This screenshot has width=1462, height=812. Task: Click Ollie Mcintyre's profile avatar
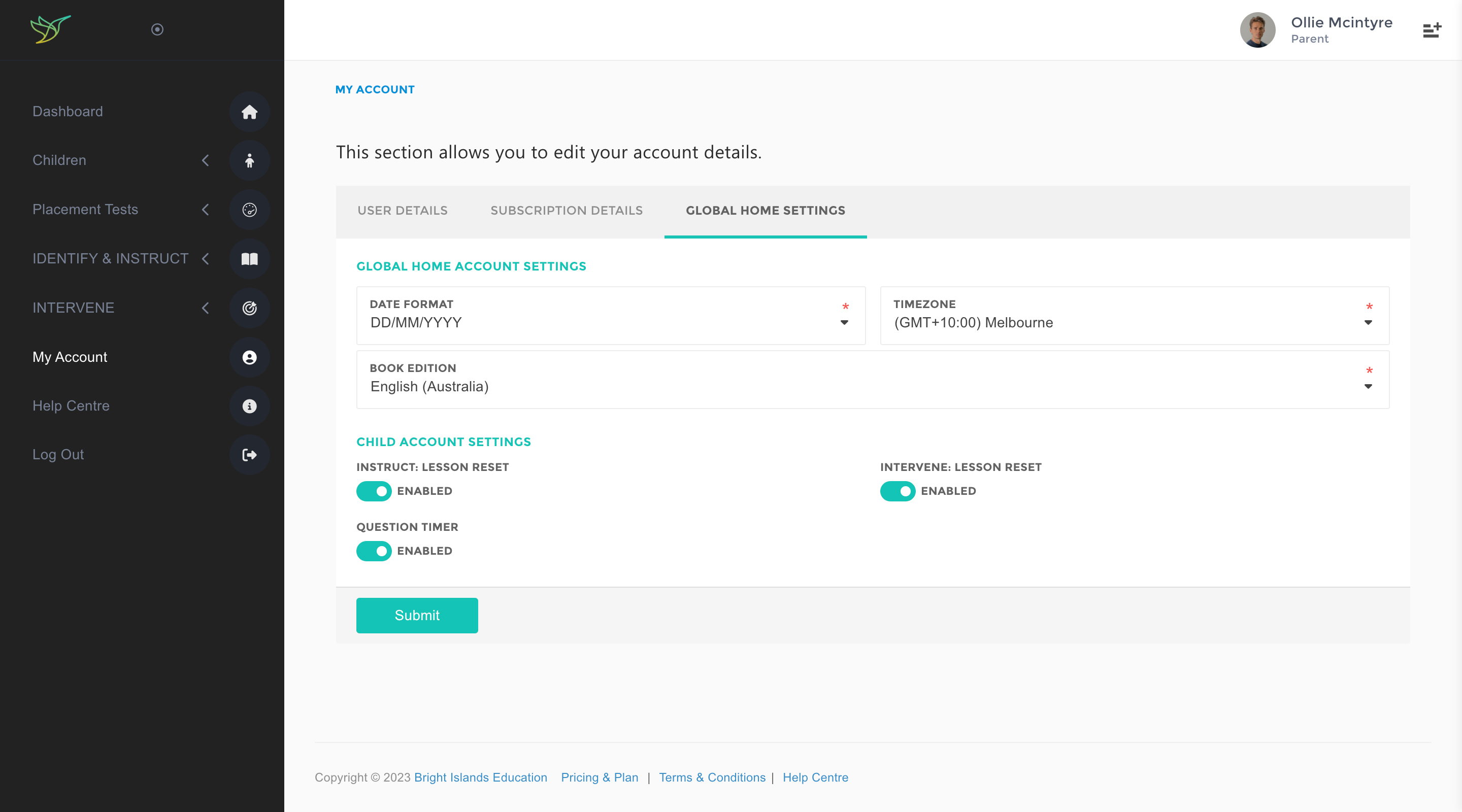click(1257, 30)
